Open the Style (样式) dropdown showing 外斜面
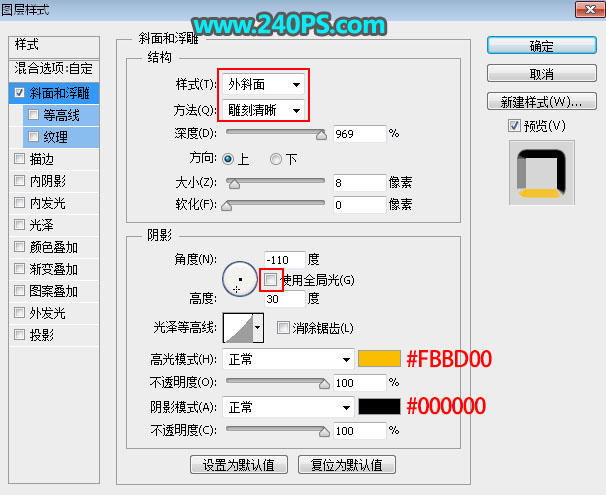The image size is (606, 495). click(265, 85)
